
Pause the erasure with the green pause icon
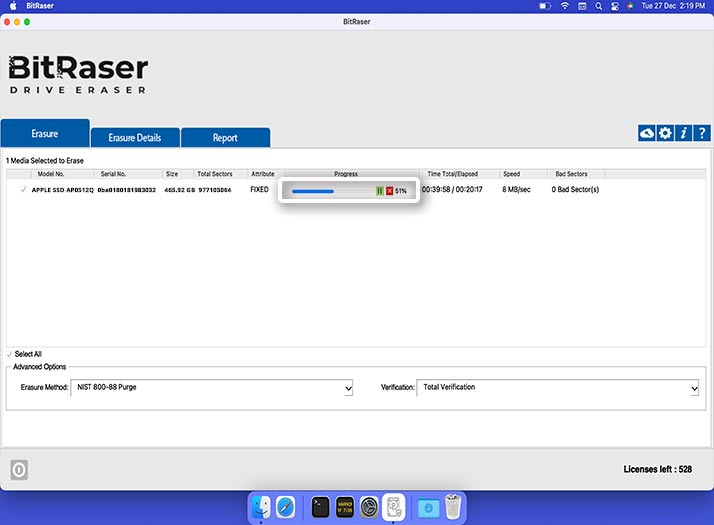click(x=380, y=191)
